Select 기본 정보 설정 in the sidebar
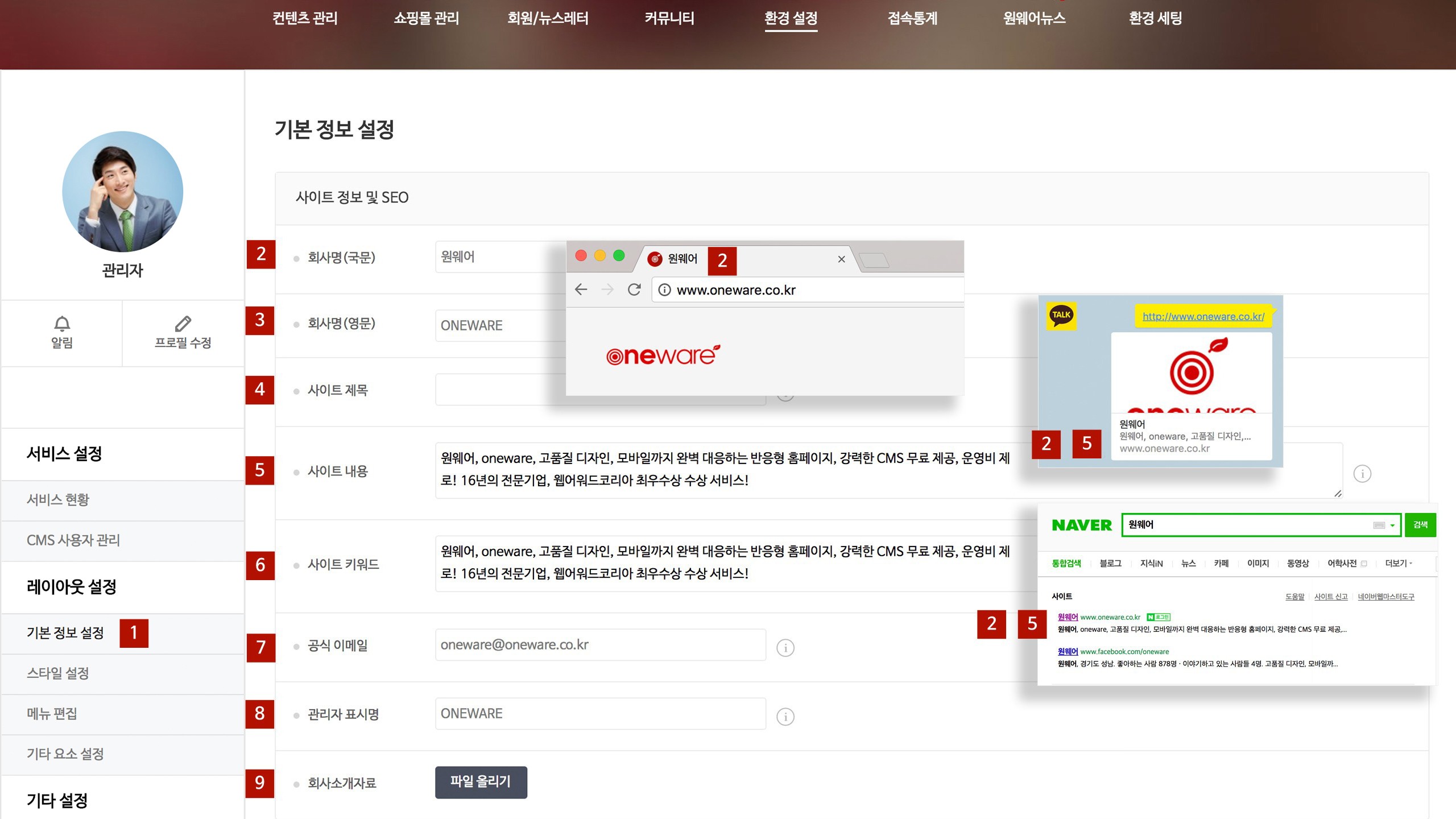The width and height of the screenshot is (1456, 819). (122, 633)
